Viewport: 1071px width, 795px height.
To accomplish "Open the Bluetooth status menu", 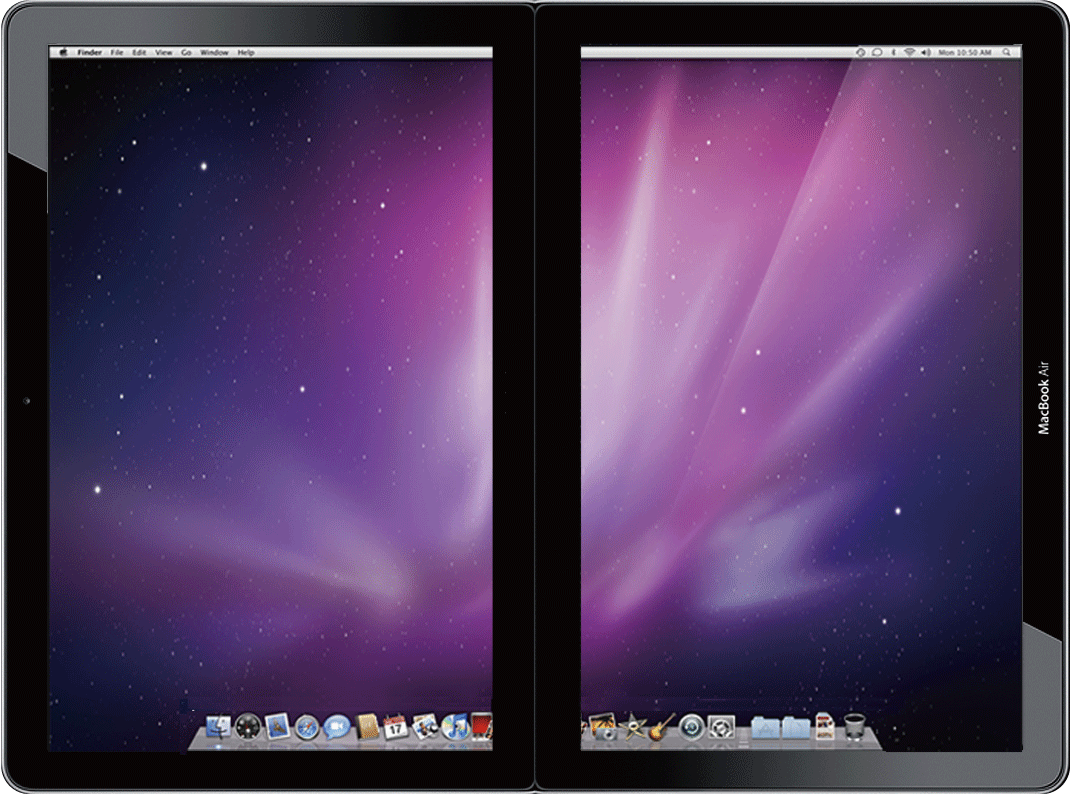I will tap(893, 52).
